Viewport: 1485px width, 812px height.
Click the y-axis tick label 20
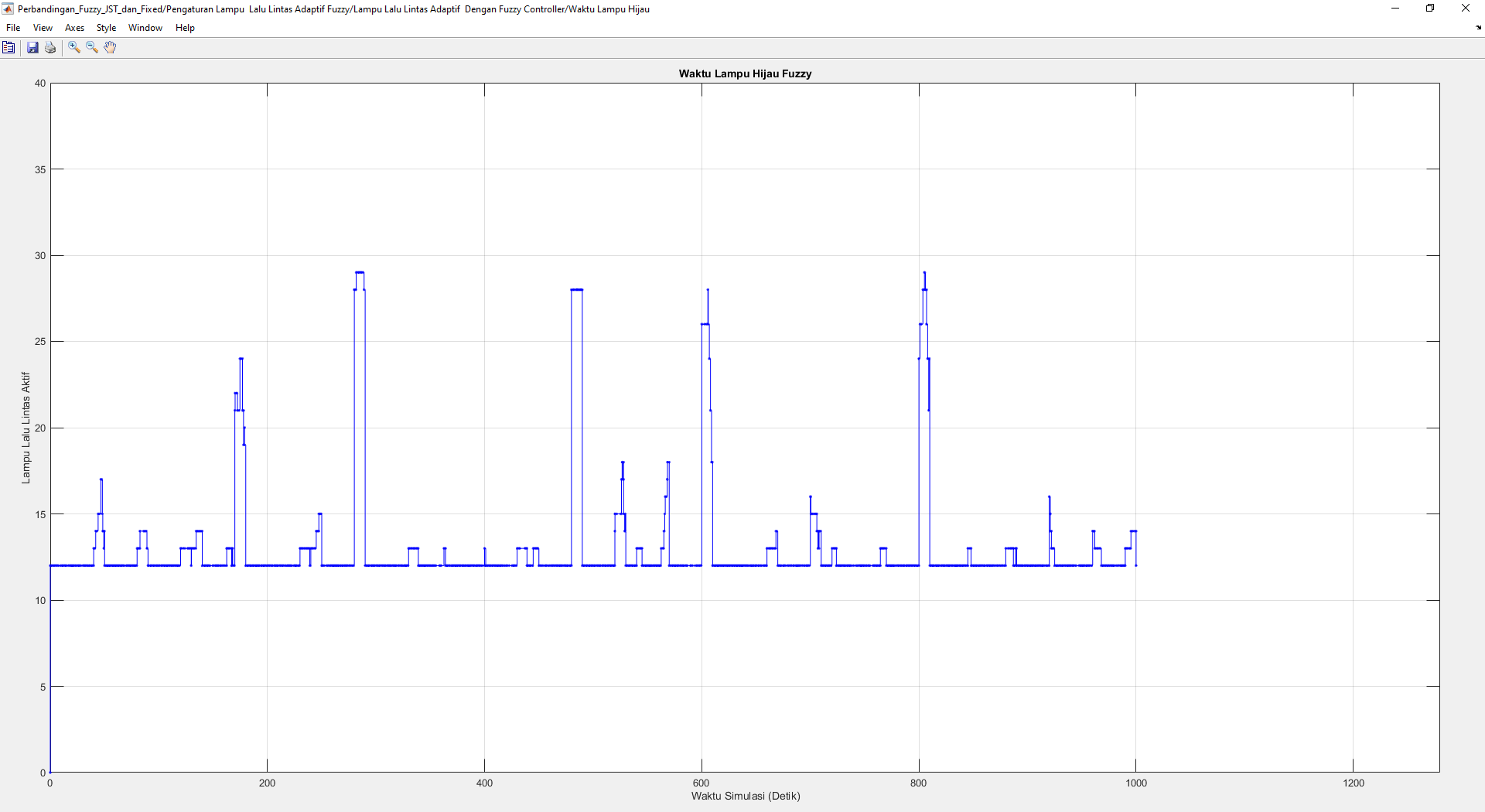[x=40, y=428]
